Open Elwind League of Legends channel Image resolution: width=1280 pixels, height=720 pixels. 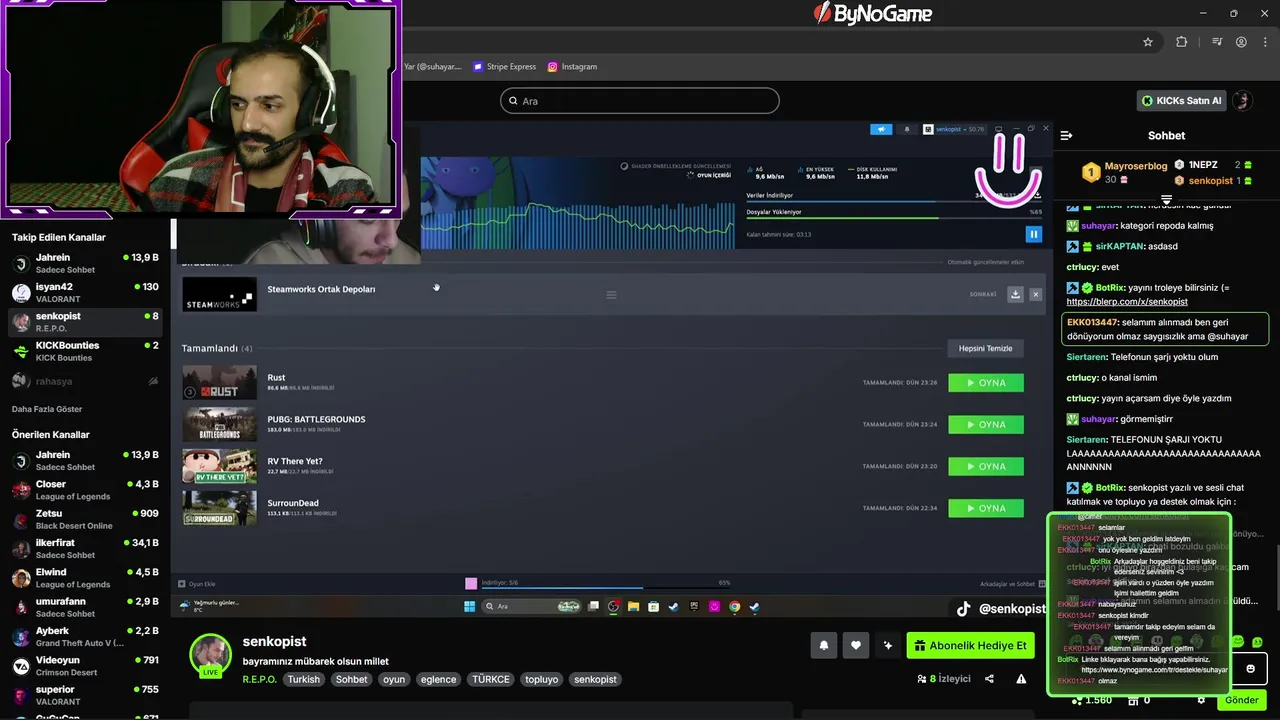tap(86, 578)
